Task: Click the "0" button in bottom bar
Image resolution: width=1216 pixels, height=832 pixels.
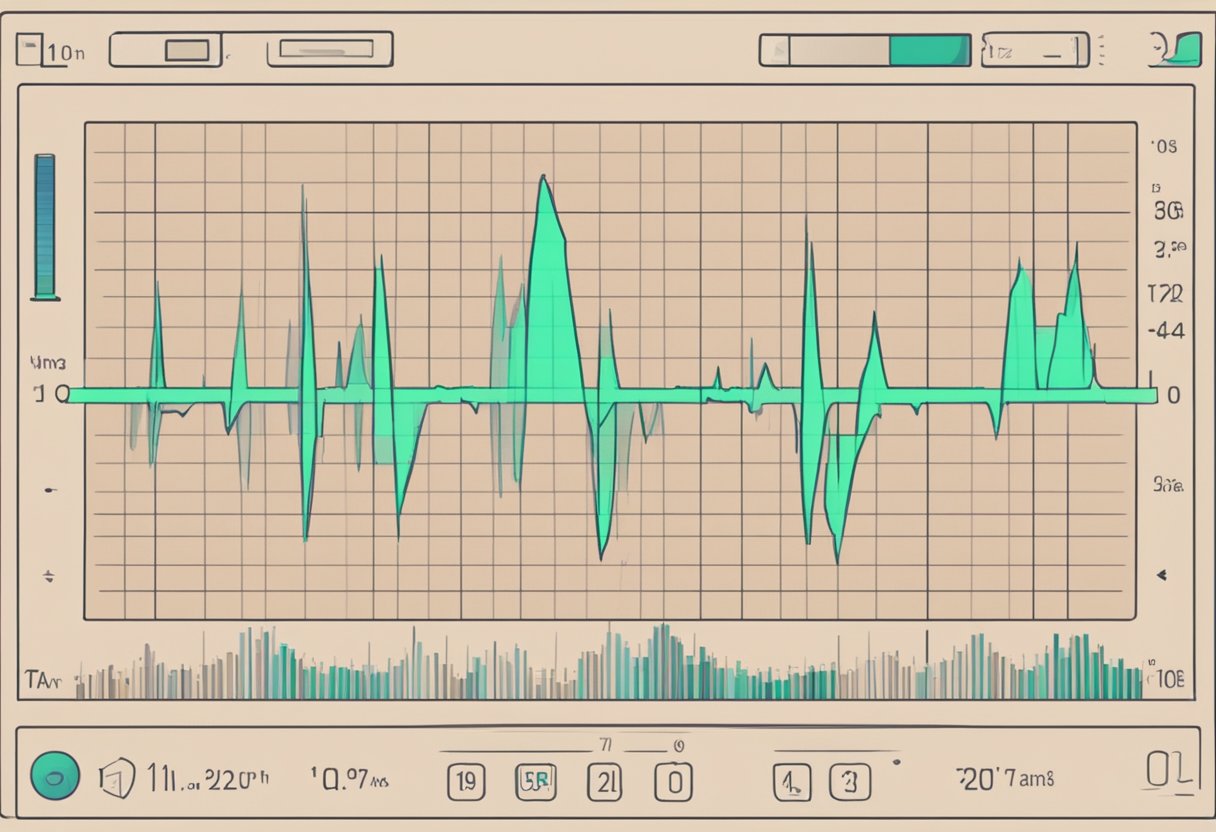Action: [673, 781]
